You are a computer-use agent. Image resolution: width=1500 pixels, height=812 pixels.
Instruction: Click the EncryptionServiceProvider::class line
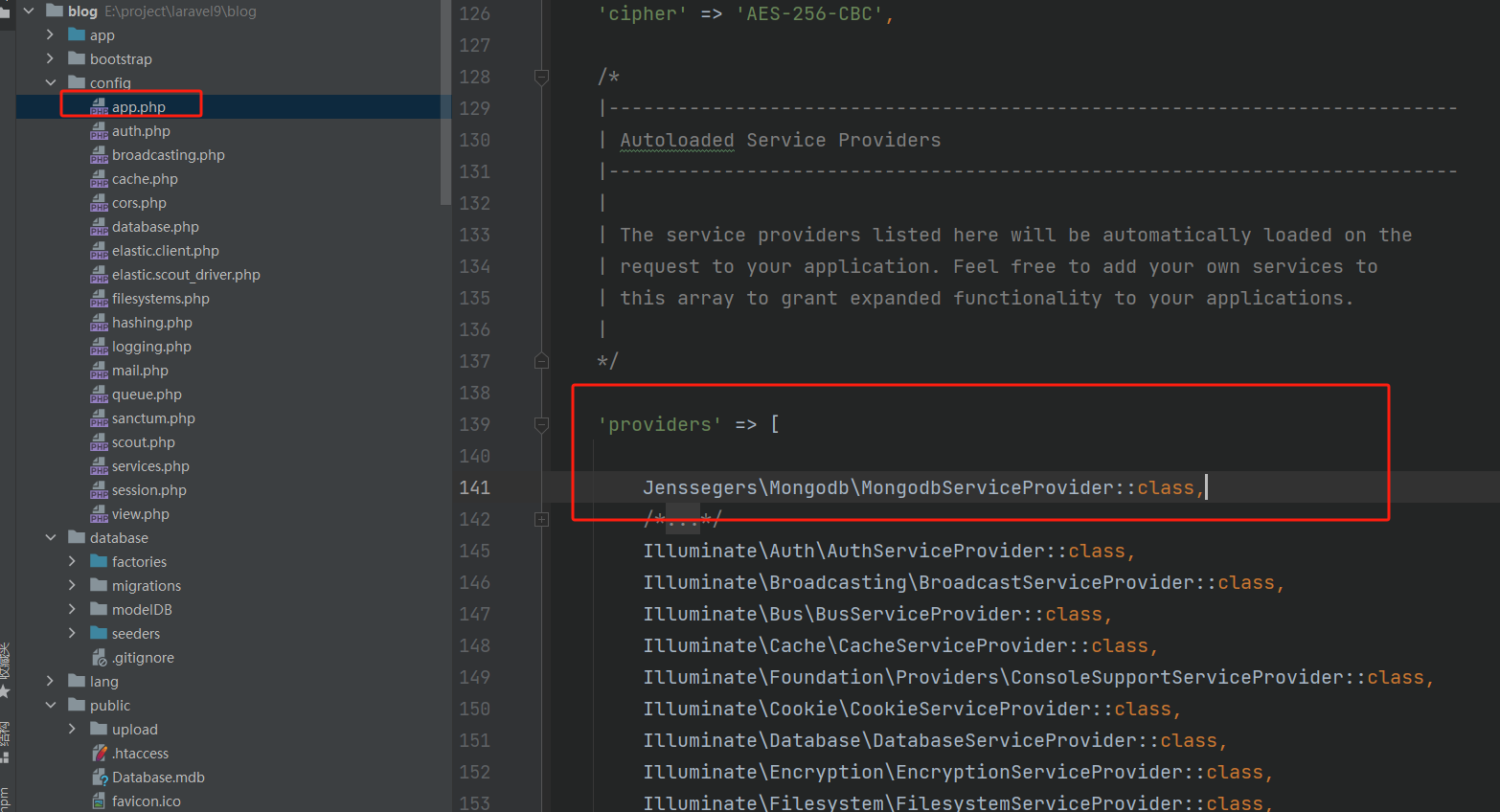click(x=958, y=772)
